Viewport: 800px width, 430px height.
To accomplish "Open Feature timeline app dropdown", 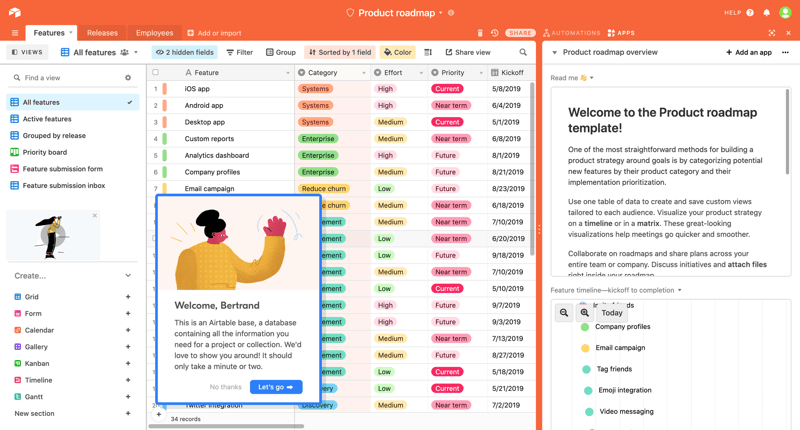I will tap(679, 290).
